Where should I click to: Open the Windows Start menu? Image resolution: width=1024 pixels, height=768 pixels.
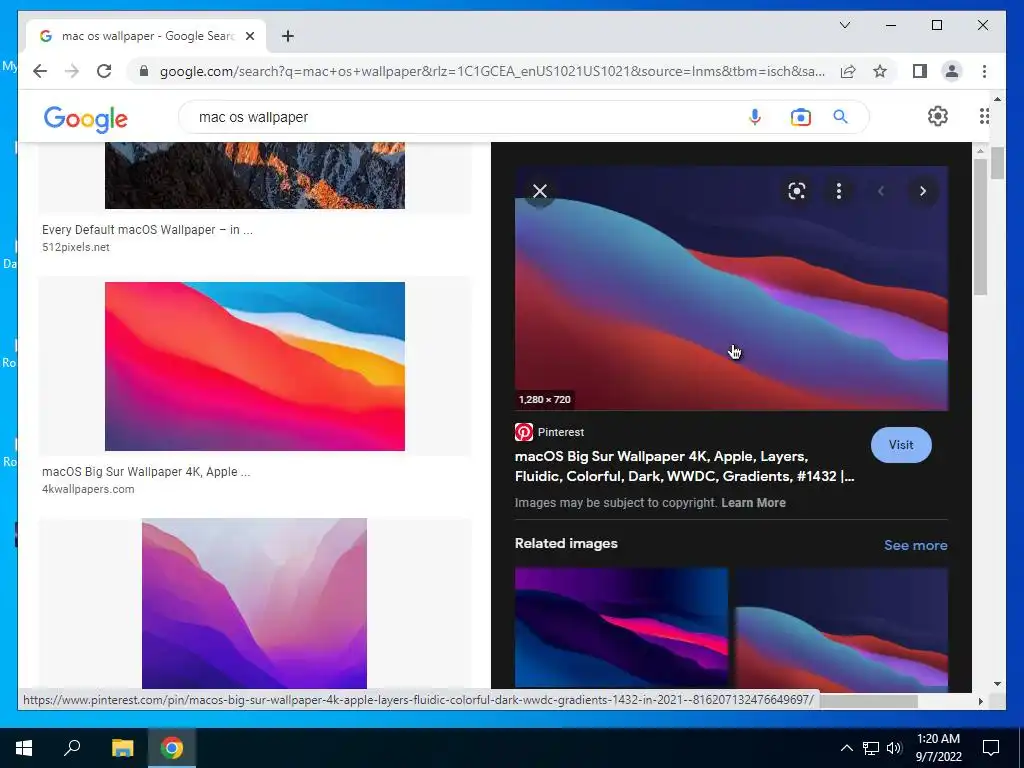tap(24, 748)
